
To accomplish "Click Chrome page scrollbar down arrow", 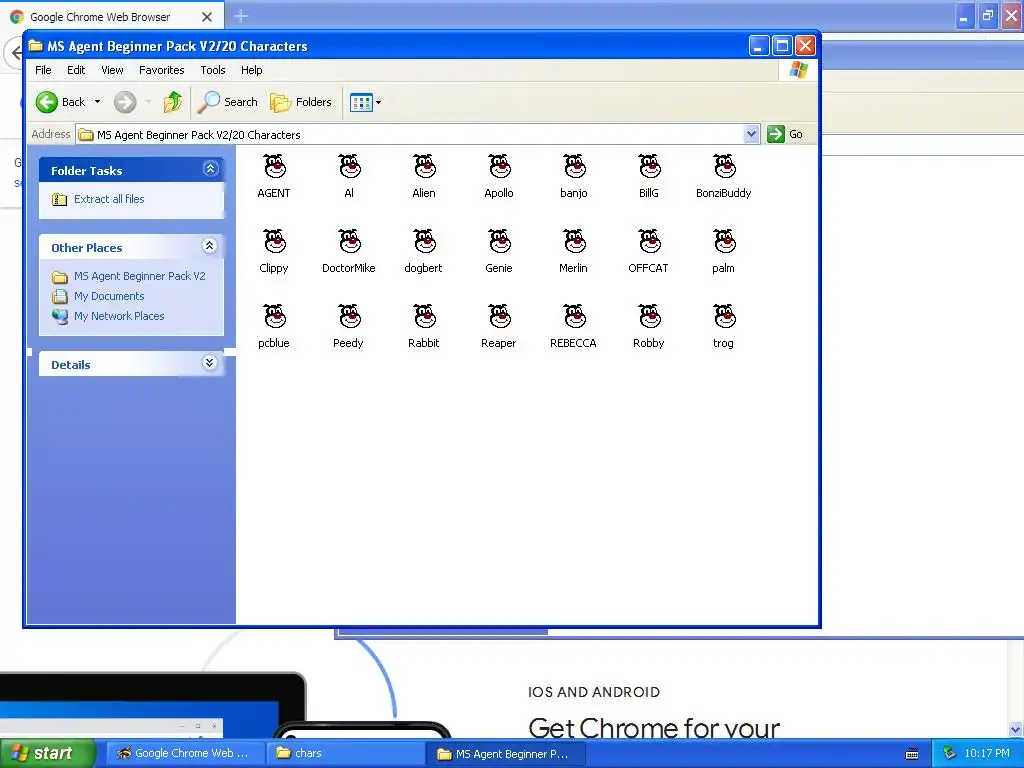I will [1016, 729].
